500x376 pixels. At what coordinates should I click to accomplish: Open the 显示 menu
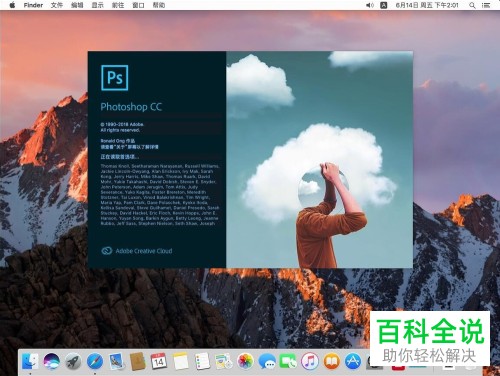97,5
